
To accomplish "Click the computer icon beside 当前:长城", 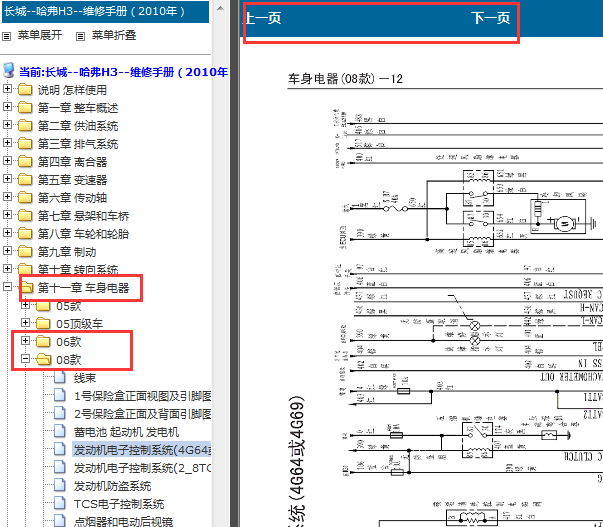I will [8, 71].
